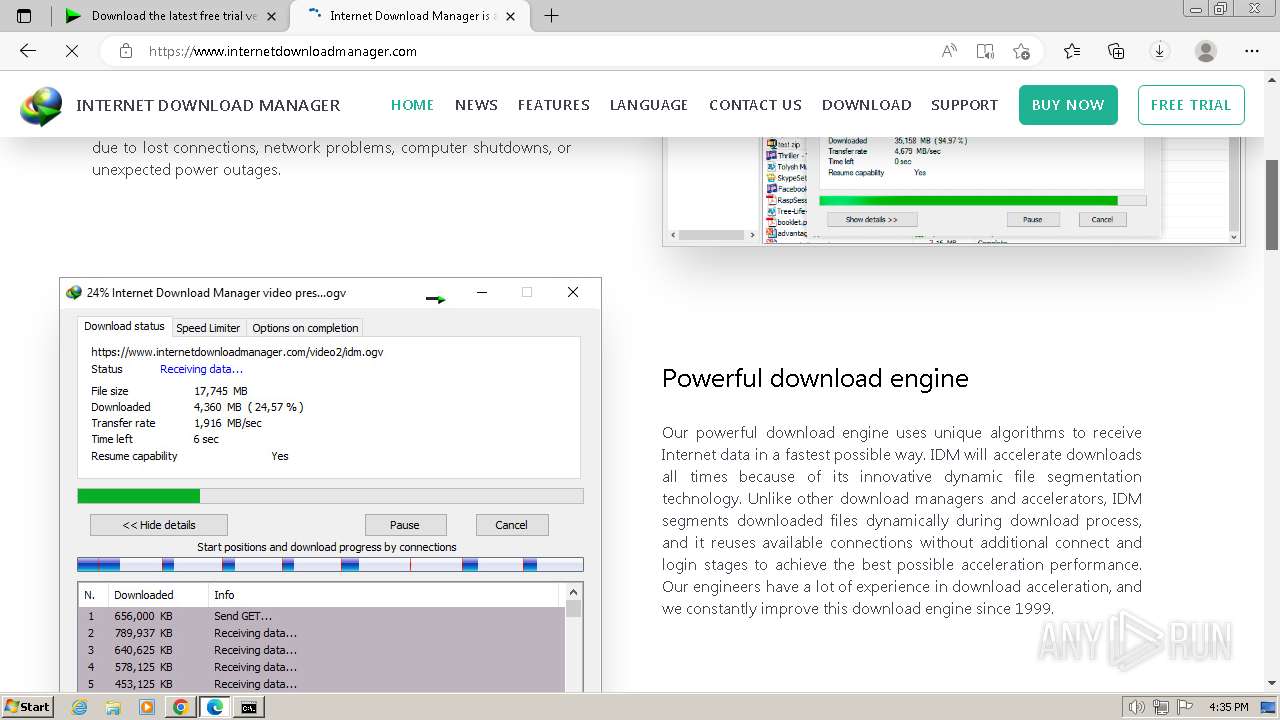Select connection row 5 with 453,125 KB
Image resolution: width=1280 pixels, height=720 pixels.
[x=321, y=684]
